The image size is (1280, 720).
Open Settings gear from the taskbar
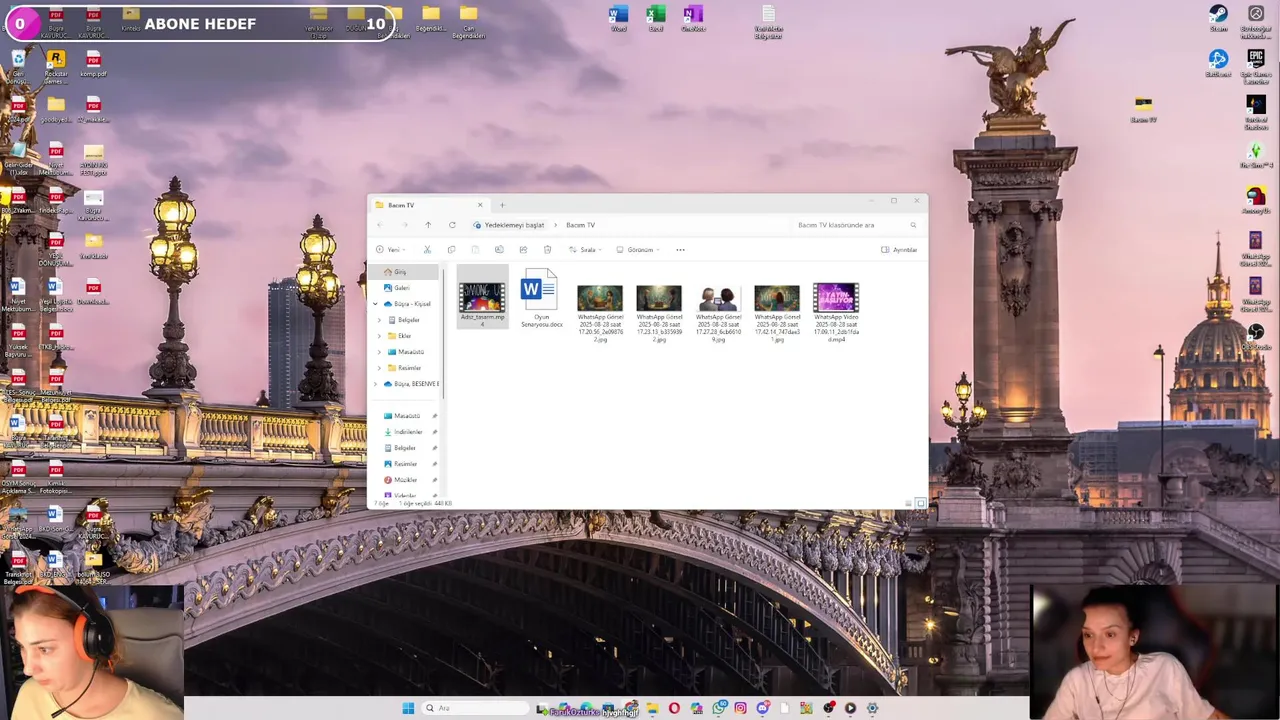tap(872, 708)
